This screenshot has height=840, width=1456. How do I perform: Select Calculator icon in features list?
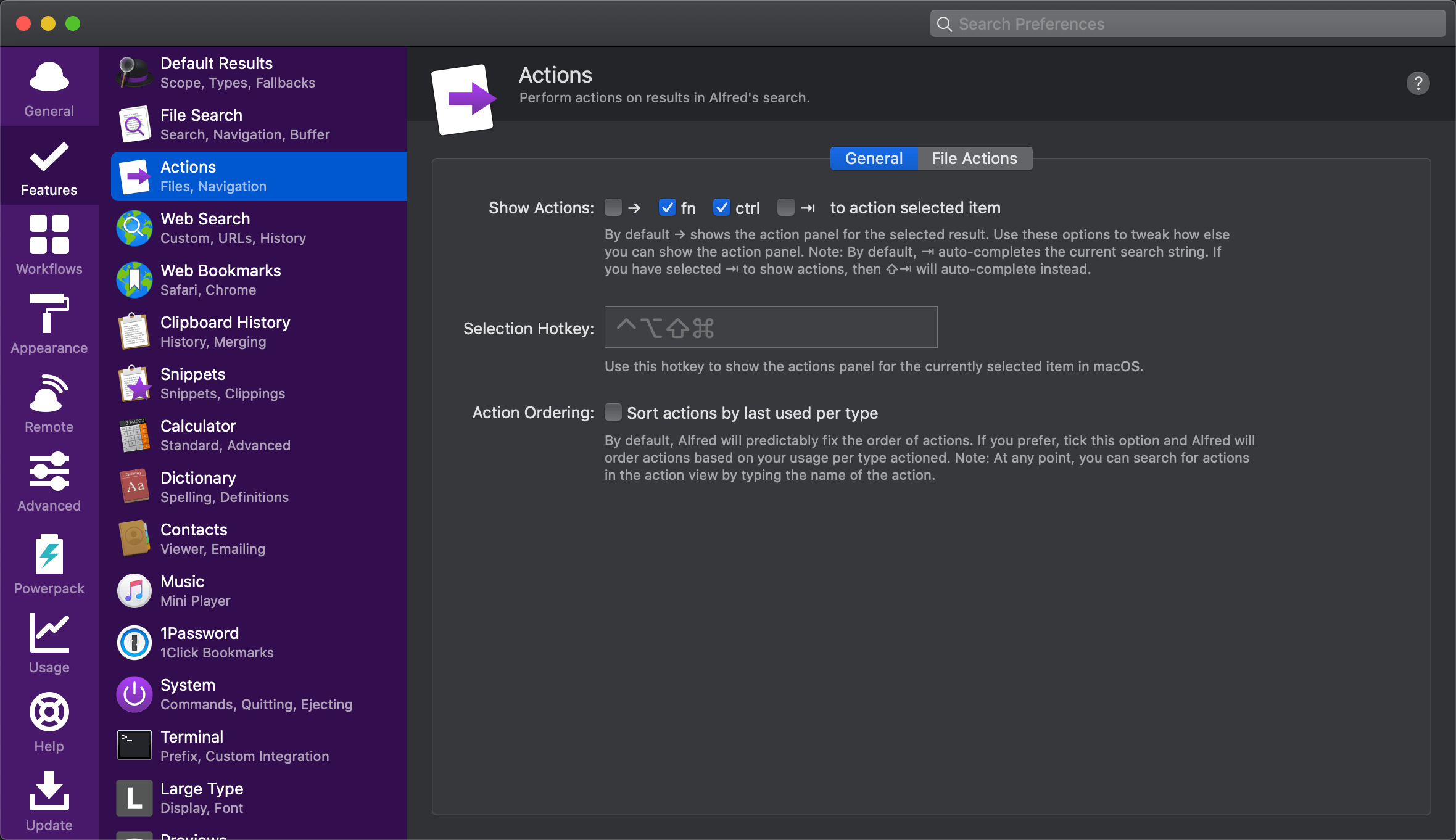click(x=134, y=435)
